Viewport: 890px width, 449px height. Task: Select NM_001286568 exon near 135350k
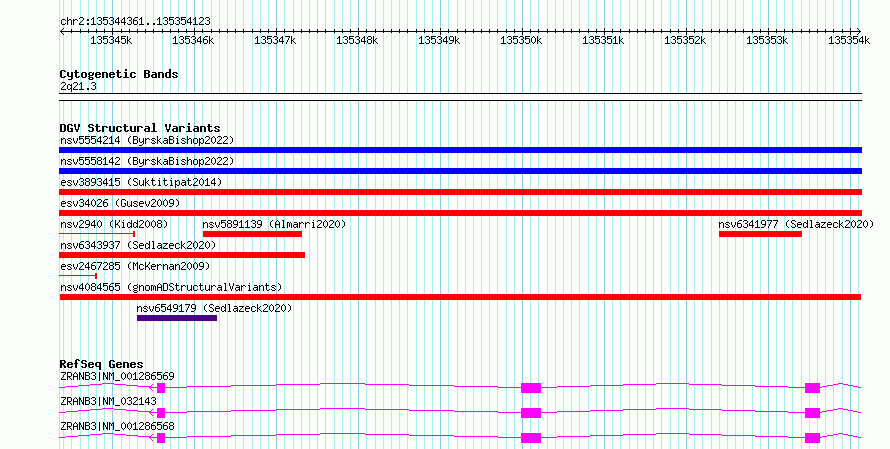531,438
